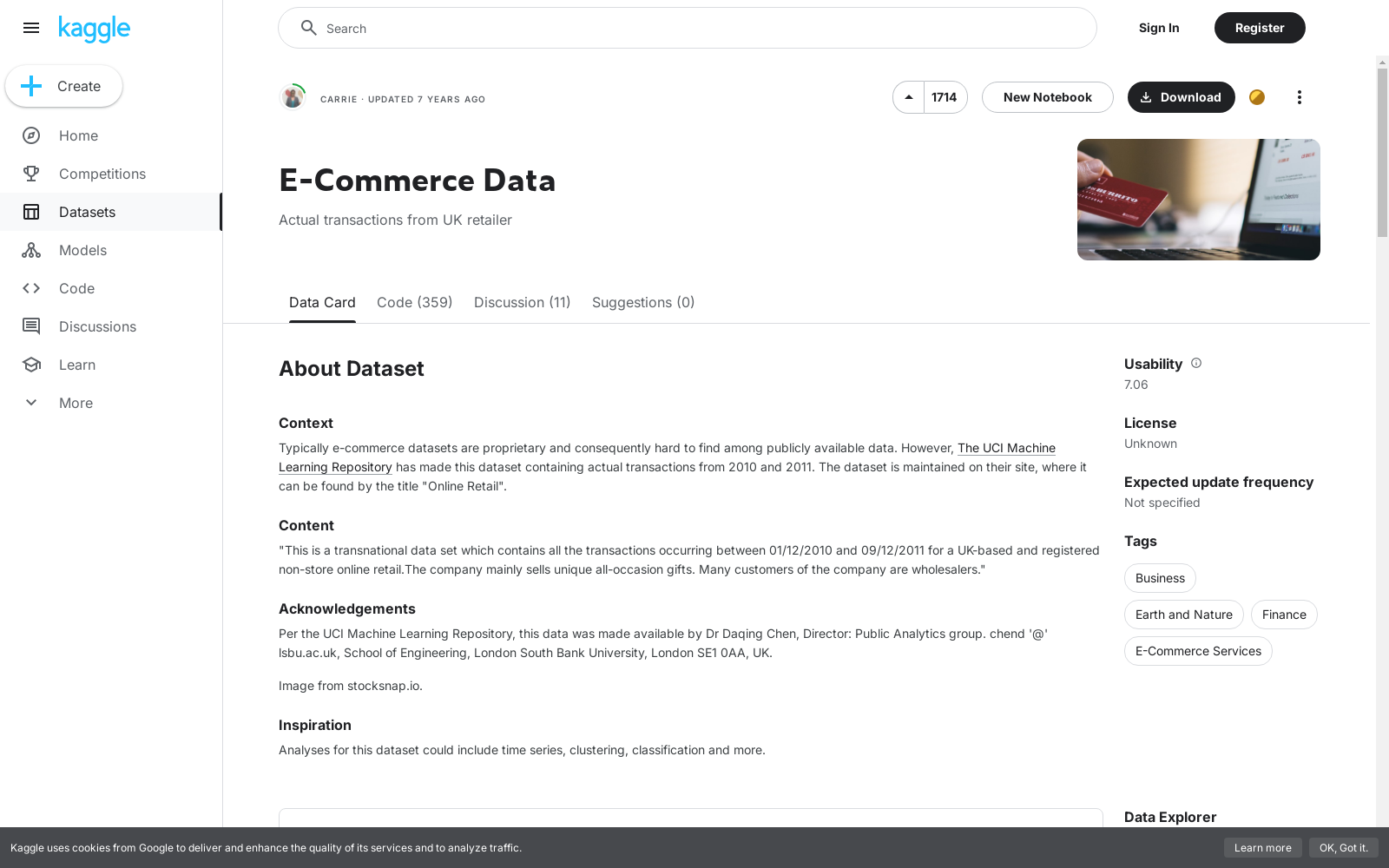Click the Register button
This screenshot has height=868, width=1389.
pos(1260,28)
